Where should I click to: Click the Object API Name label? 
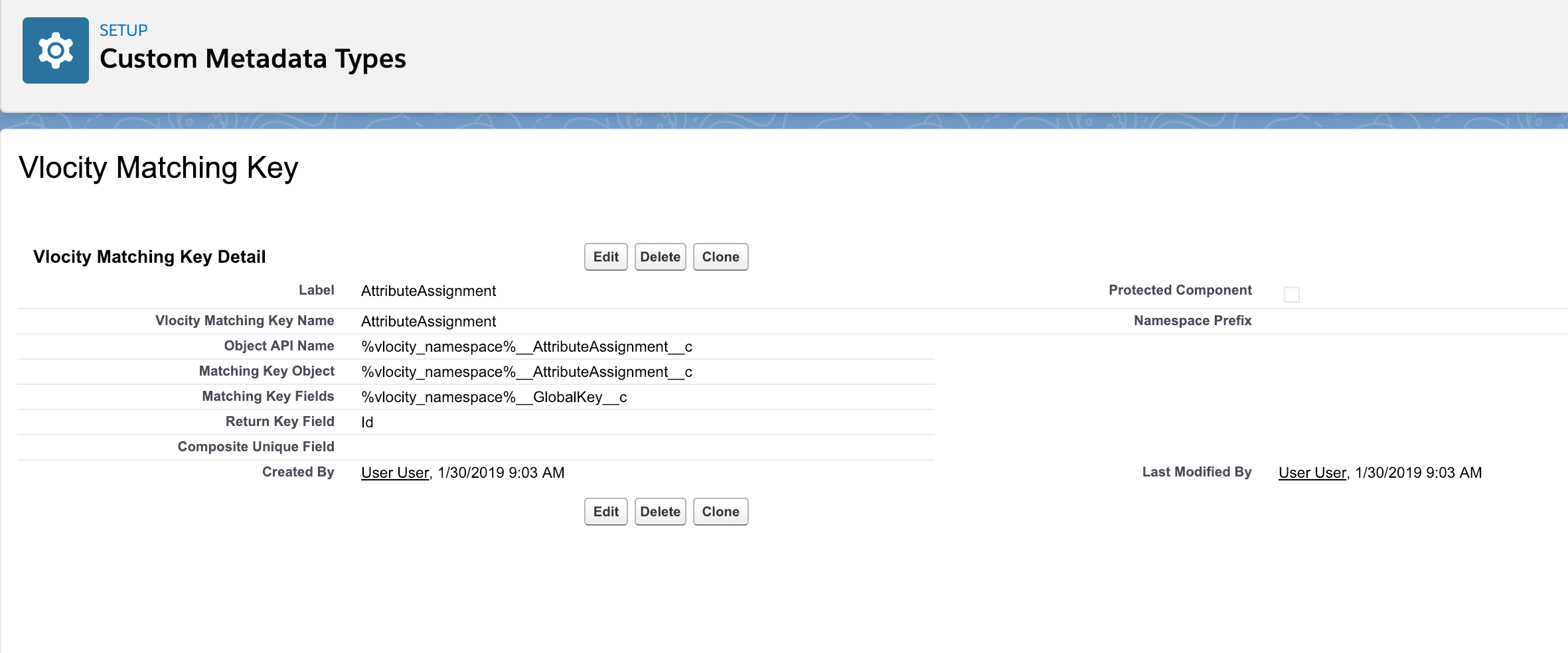pyautogui.click(x=279, y=346)
